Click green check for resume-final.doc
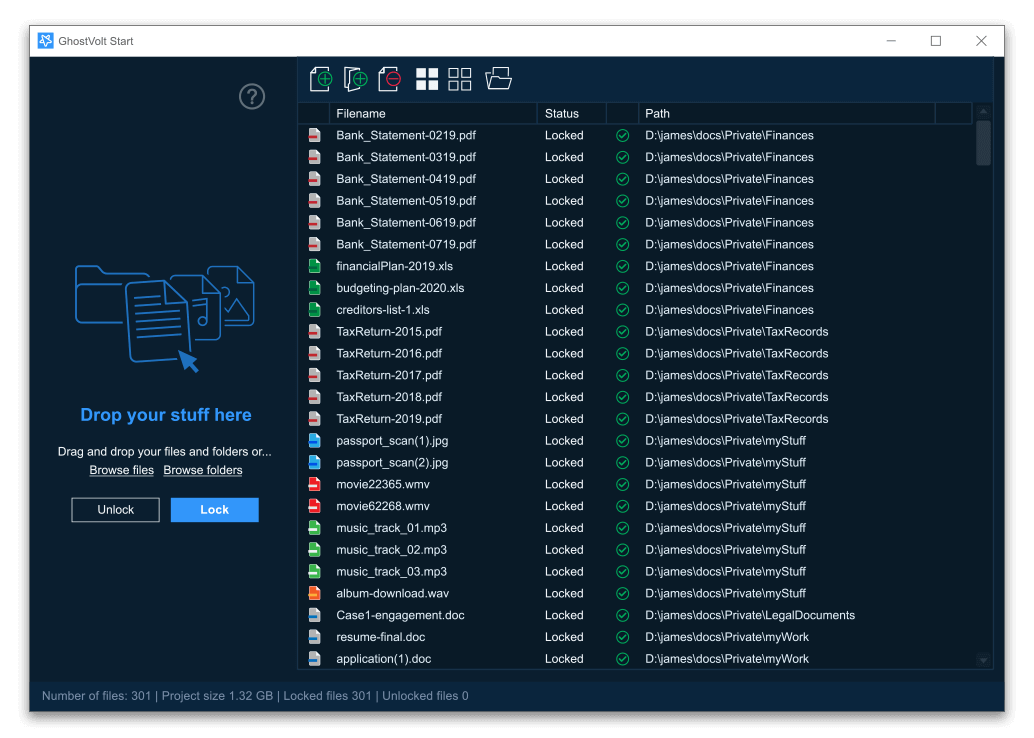The width and height of the screenshot is (1034, 738). (x=623, y=637)
